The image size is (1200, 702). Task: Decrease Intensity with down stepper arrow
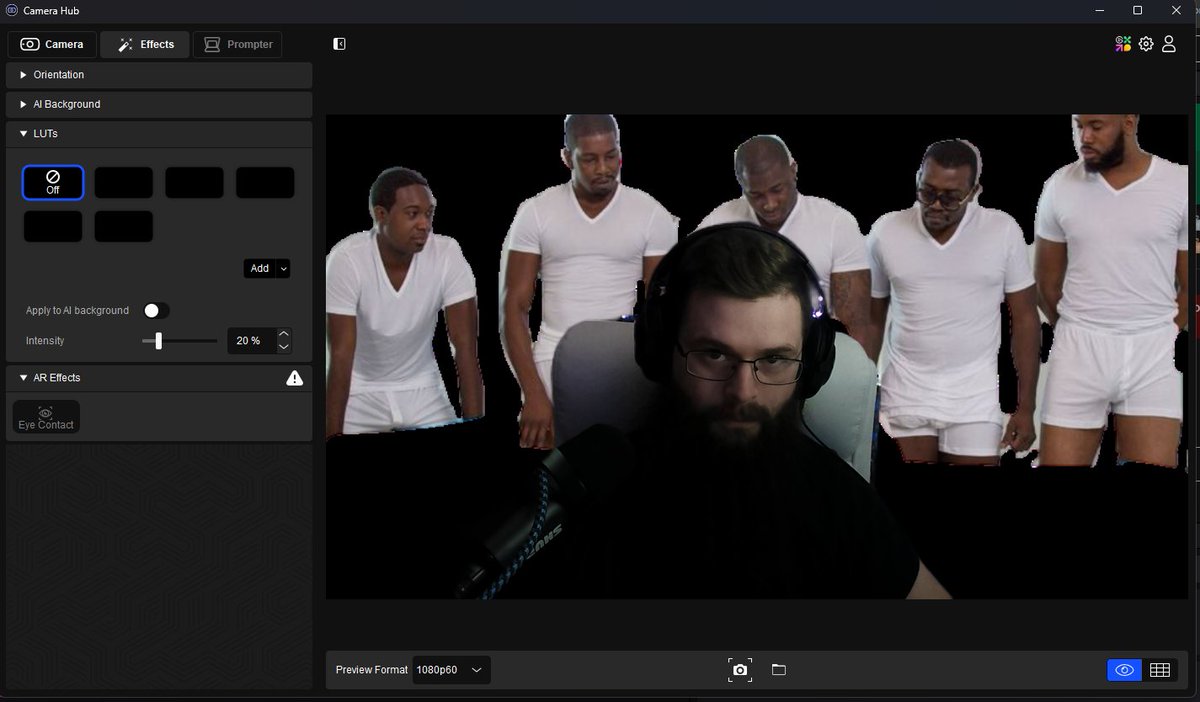(284, 347)
